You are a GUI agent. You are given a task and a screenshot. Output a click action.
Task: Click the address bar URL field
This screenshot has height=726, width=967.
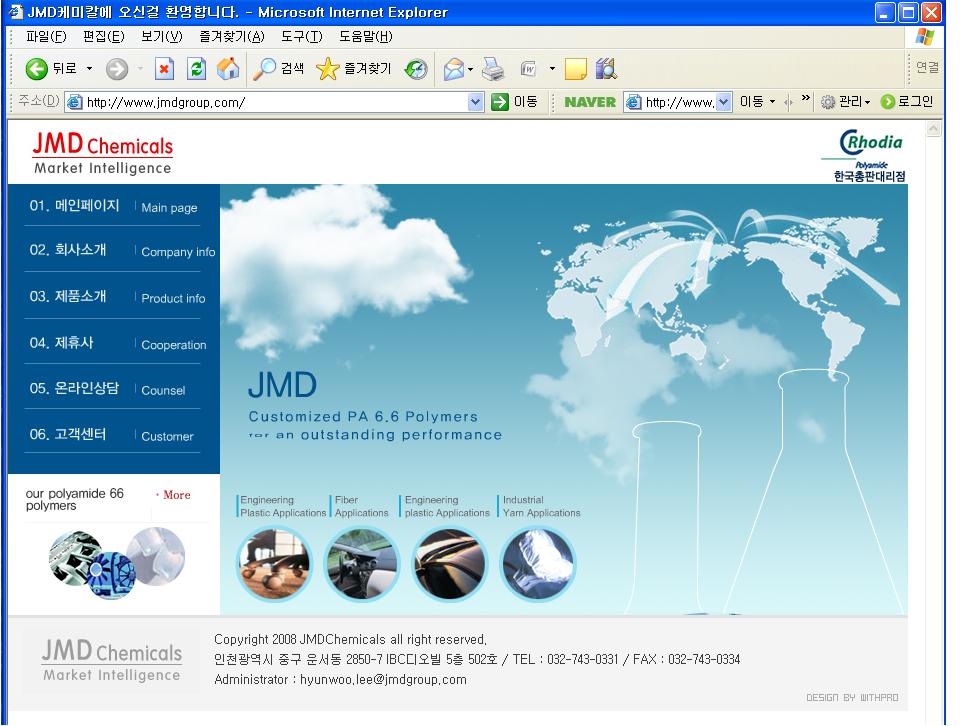[274, 102]
